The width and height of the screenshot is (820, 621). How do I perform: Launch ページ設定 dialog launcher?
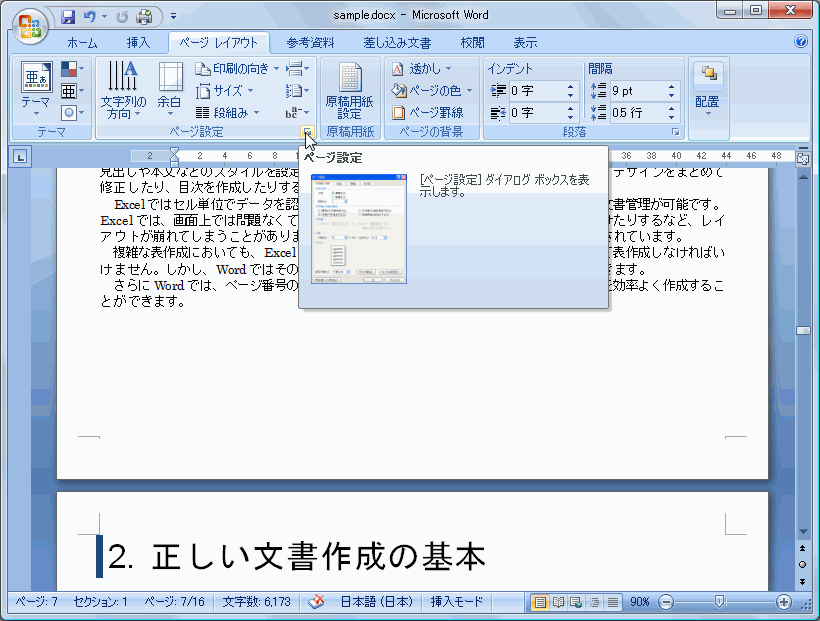point(308,132)
